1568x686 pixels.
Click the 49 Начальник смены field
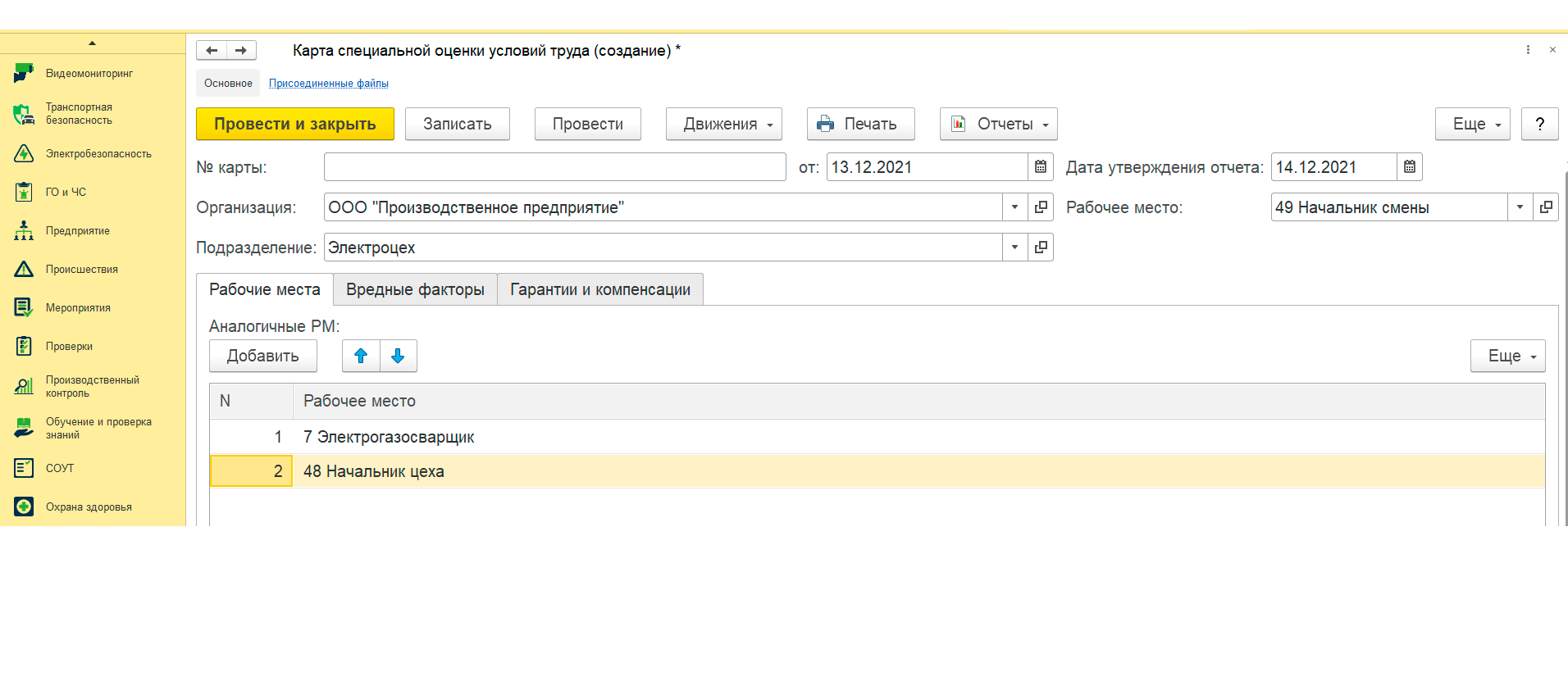point(1389,207)
